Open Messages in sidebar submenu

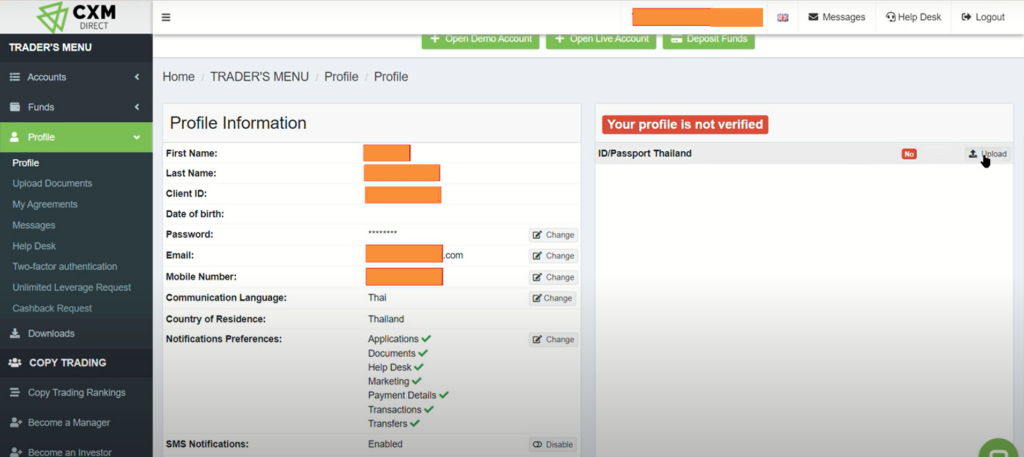[x=34, y=225]
